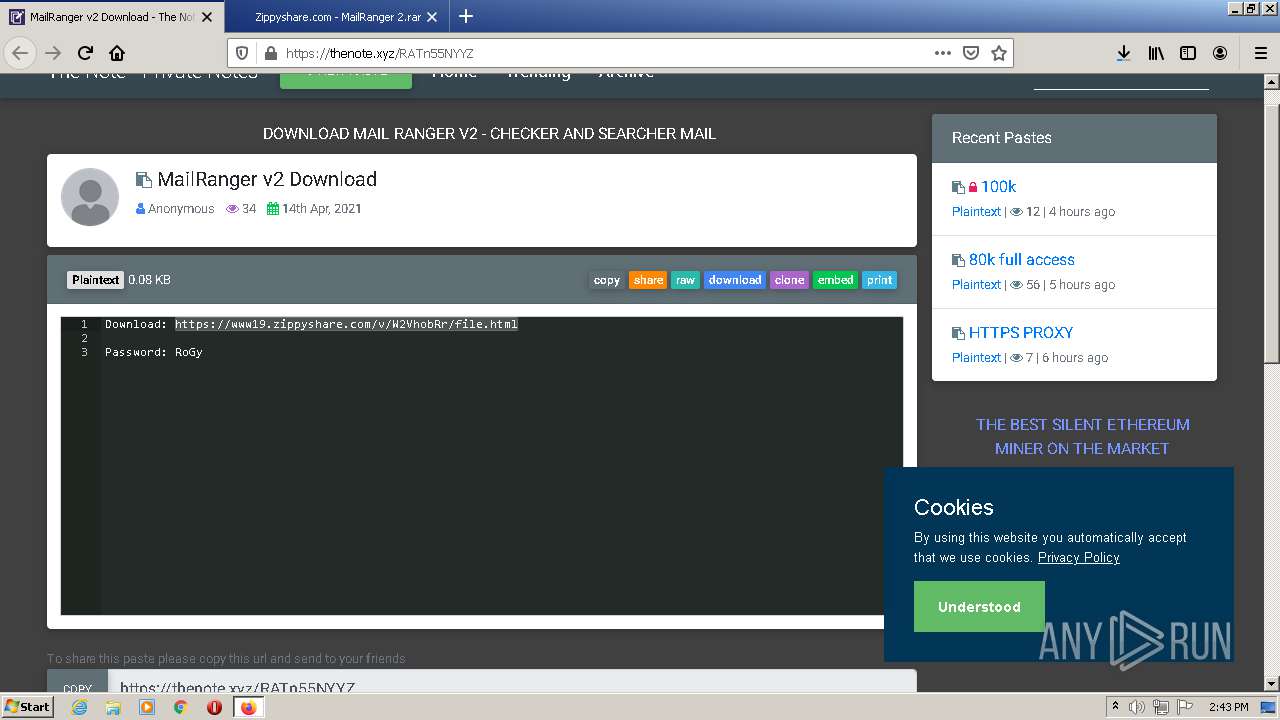
Task: Show tracking protection shield info
Action: (241, 53)
